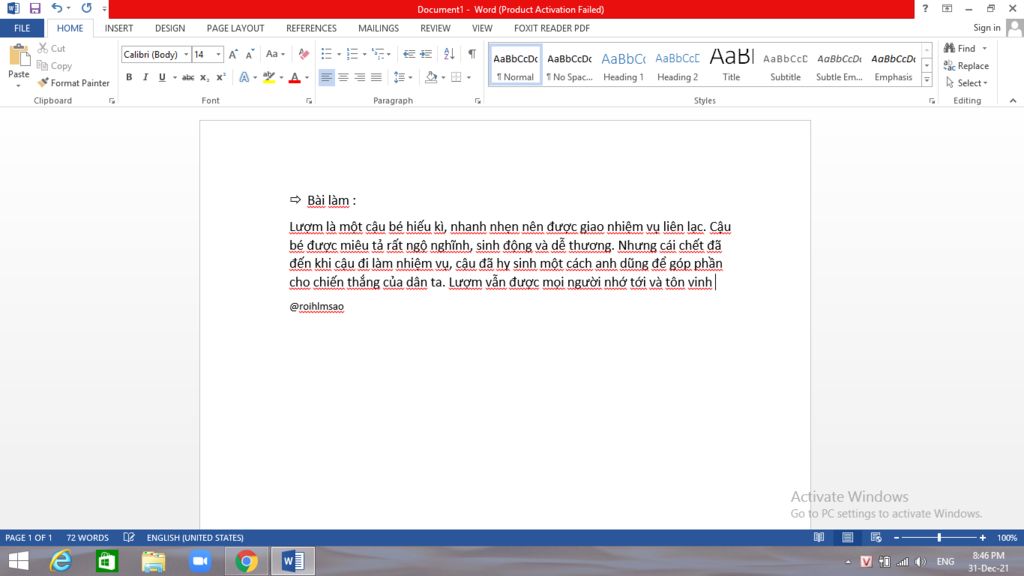This screenshot has width=1024, height=576.
Task: Increase paragraph indent
Action: click(426, 54)
